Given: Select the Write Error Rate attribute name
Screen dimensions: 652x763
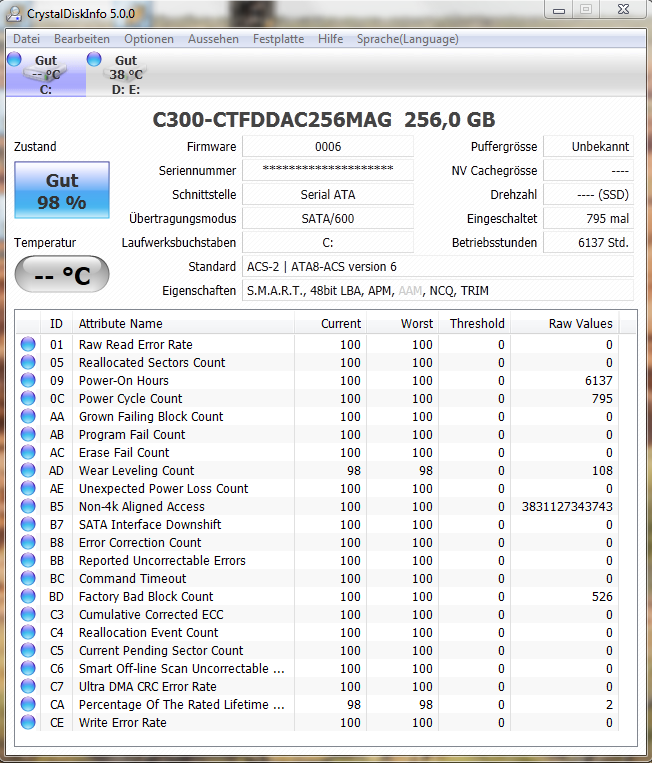Looking at the screenshot, I should [123, 723].
